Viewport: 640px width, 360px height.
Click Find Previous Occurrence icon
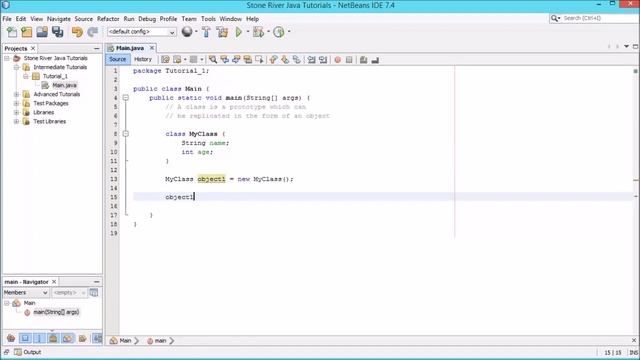click(x=224, y=60)
